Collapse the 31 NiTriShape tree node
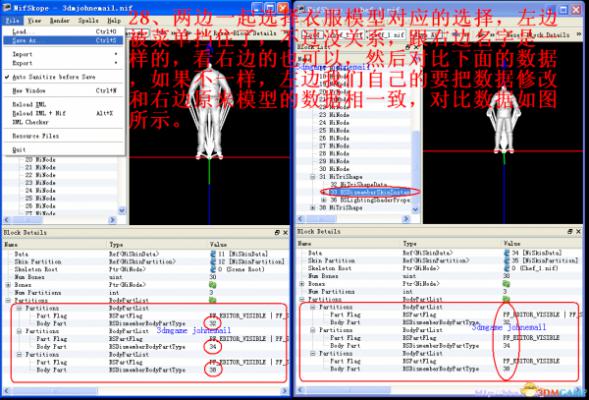Image resolution: width=589 pixels, height=400 pixels. pos(313,177)
